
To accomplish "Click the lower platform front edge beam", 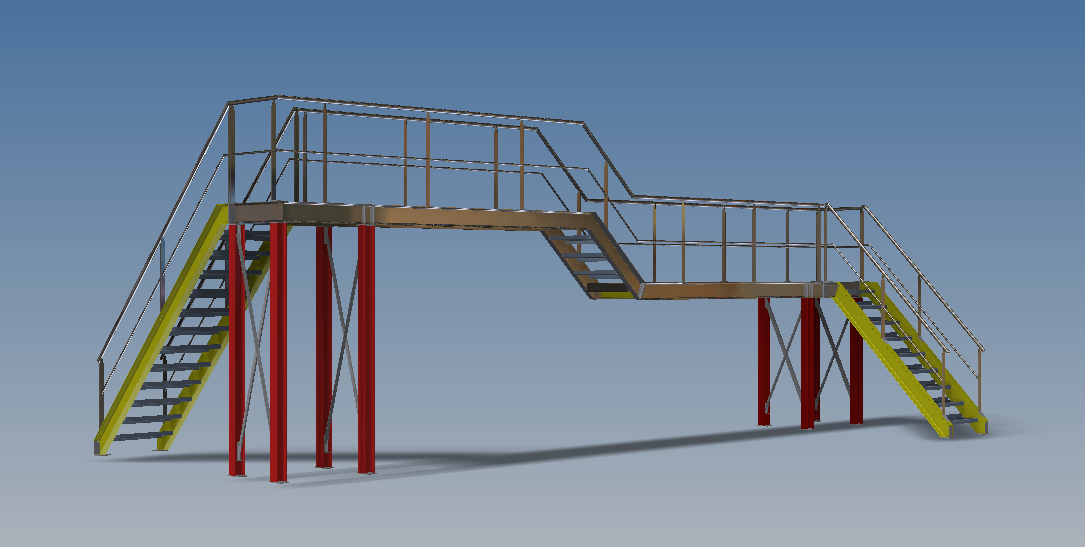I will [720, 290].
